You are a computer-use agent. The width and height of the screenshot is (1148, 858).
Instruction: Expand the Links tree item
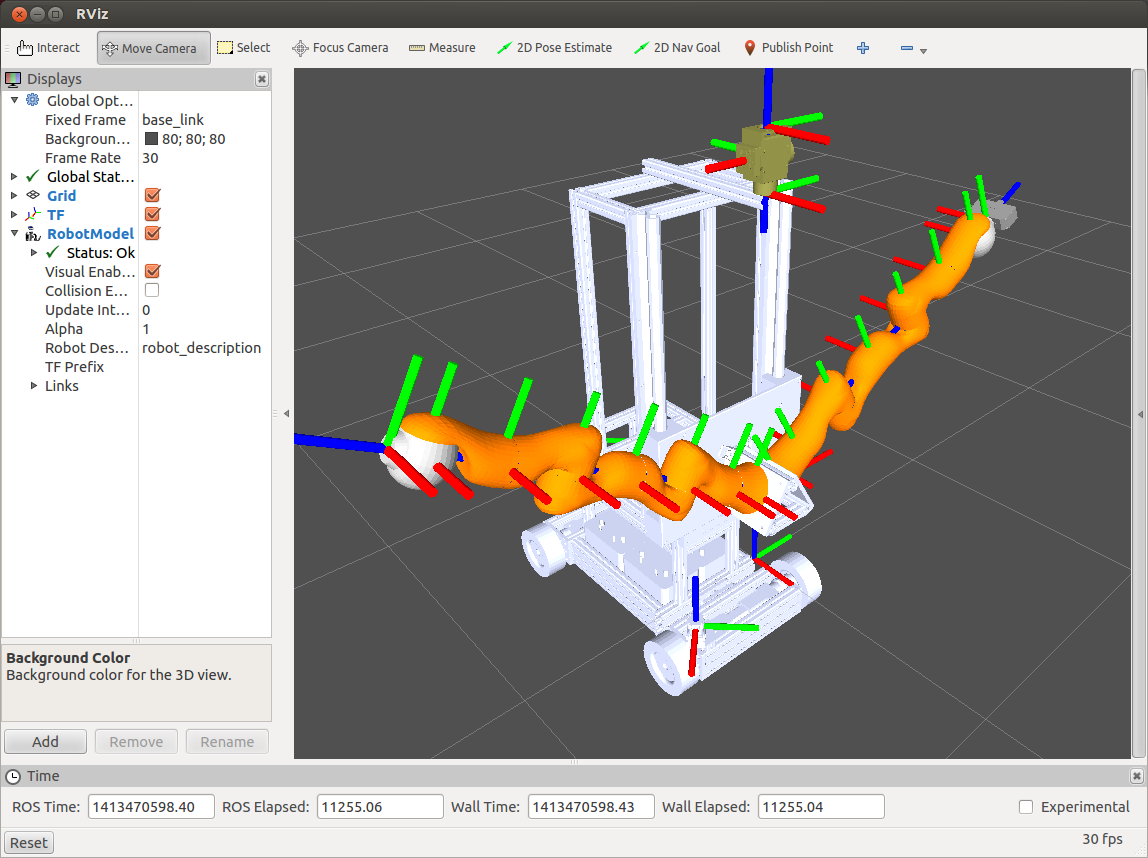34,386
